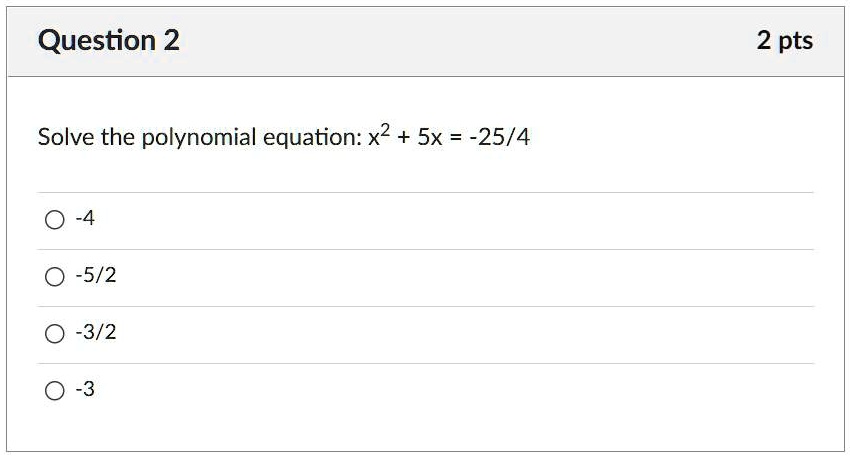This screenshot has width=850, height=457.
Task: Click the "-25/4" value in equation
Action: 500,137
